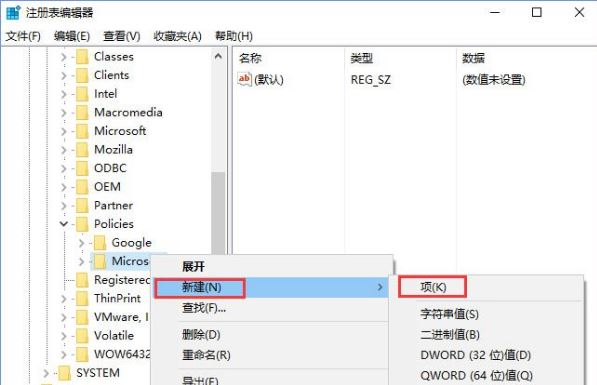Viewport: 597px width, 385px height.
Task: Click the Classes folder icon
Action: pyautogui.click(x=82, y=57)
